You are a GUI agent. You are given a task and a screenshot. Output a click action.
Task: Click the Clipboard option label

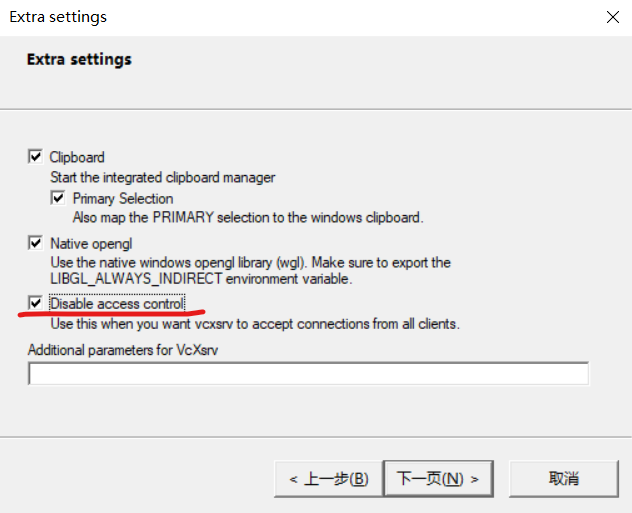pyautogui.click(x=77, y=157)
